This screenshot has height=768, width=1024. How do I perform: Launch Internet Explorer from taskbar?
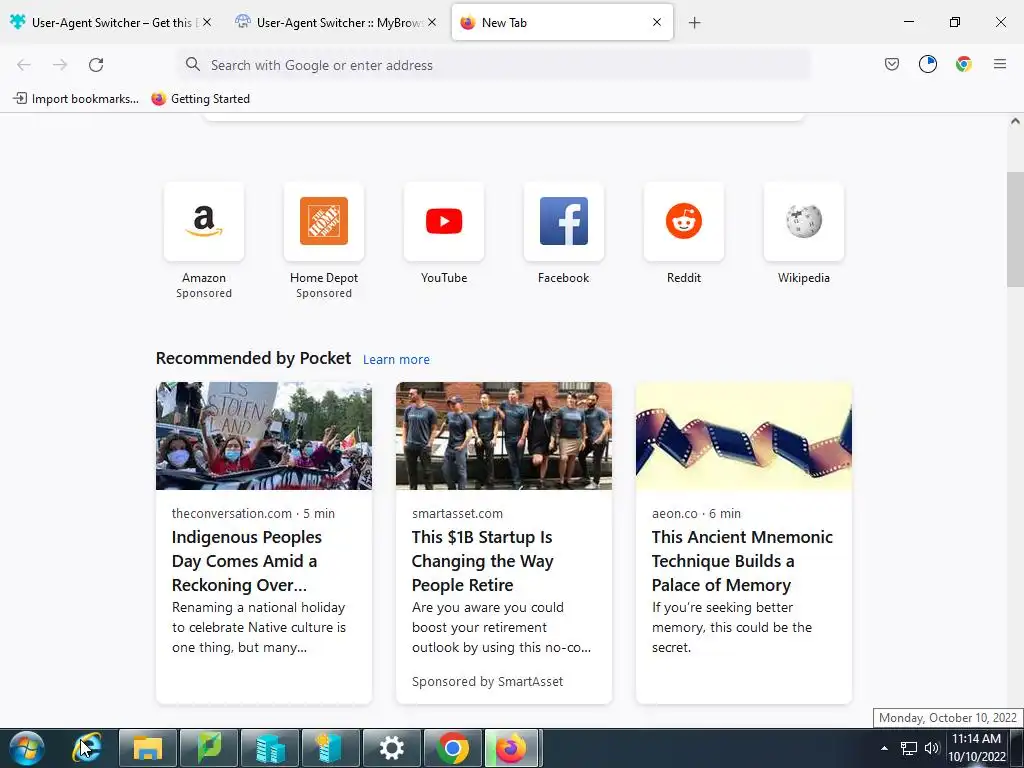[87, 748]
